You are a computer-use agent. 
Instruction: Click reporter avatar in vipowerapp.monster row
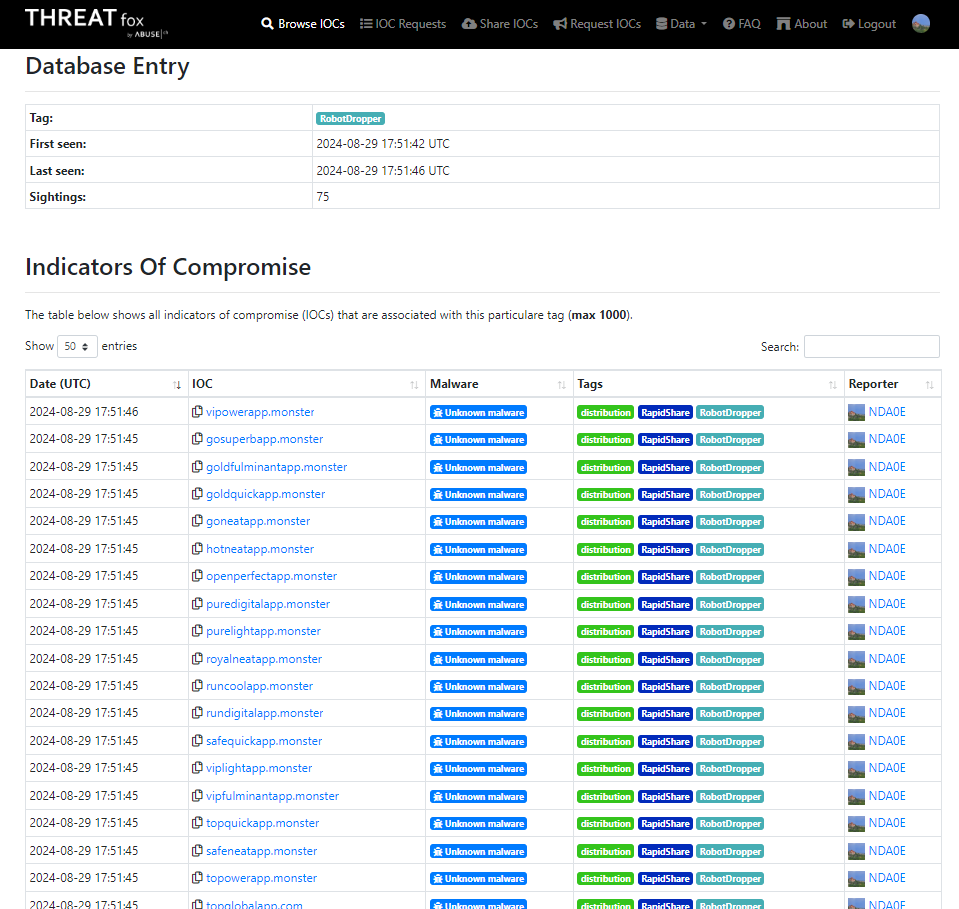point(856,412)
